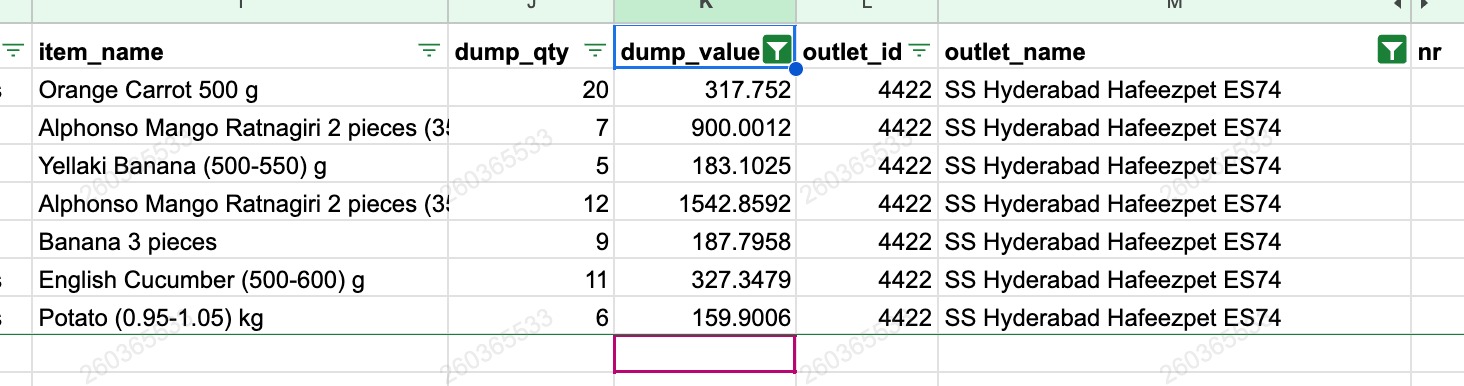The image size is (1464, 386).
Task: Click the Potato (0.95-1.05) kg cell
Action: point(240,318)
